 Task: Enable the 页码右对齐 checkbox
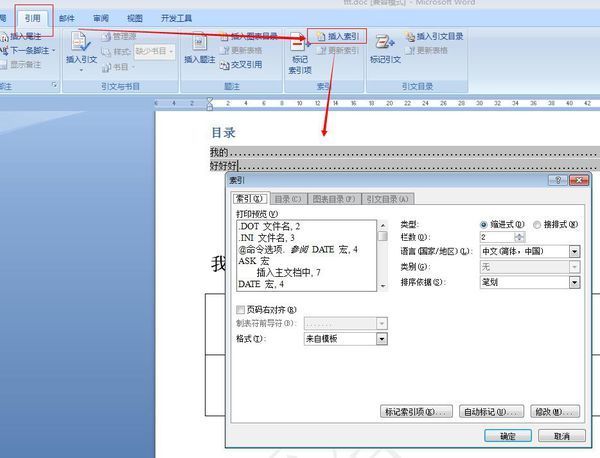pos(240,310)
